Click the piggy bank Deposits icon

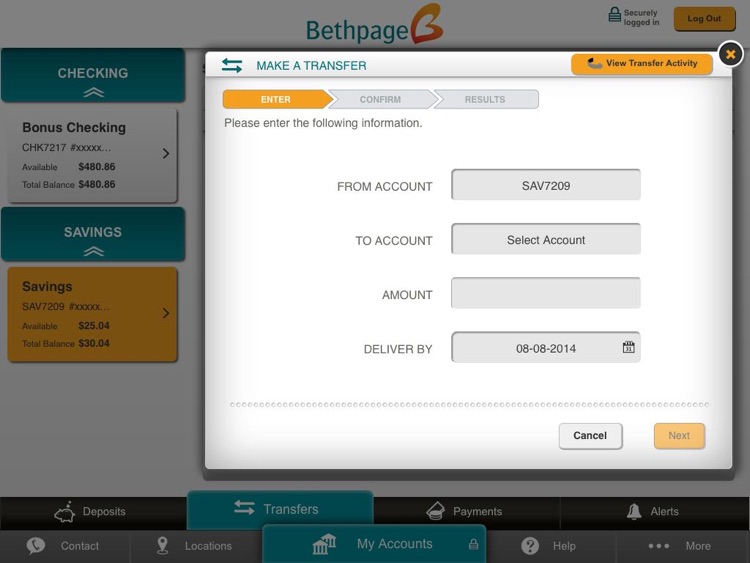click(65, 512)
